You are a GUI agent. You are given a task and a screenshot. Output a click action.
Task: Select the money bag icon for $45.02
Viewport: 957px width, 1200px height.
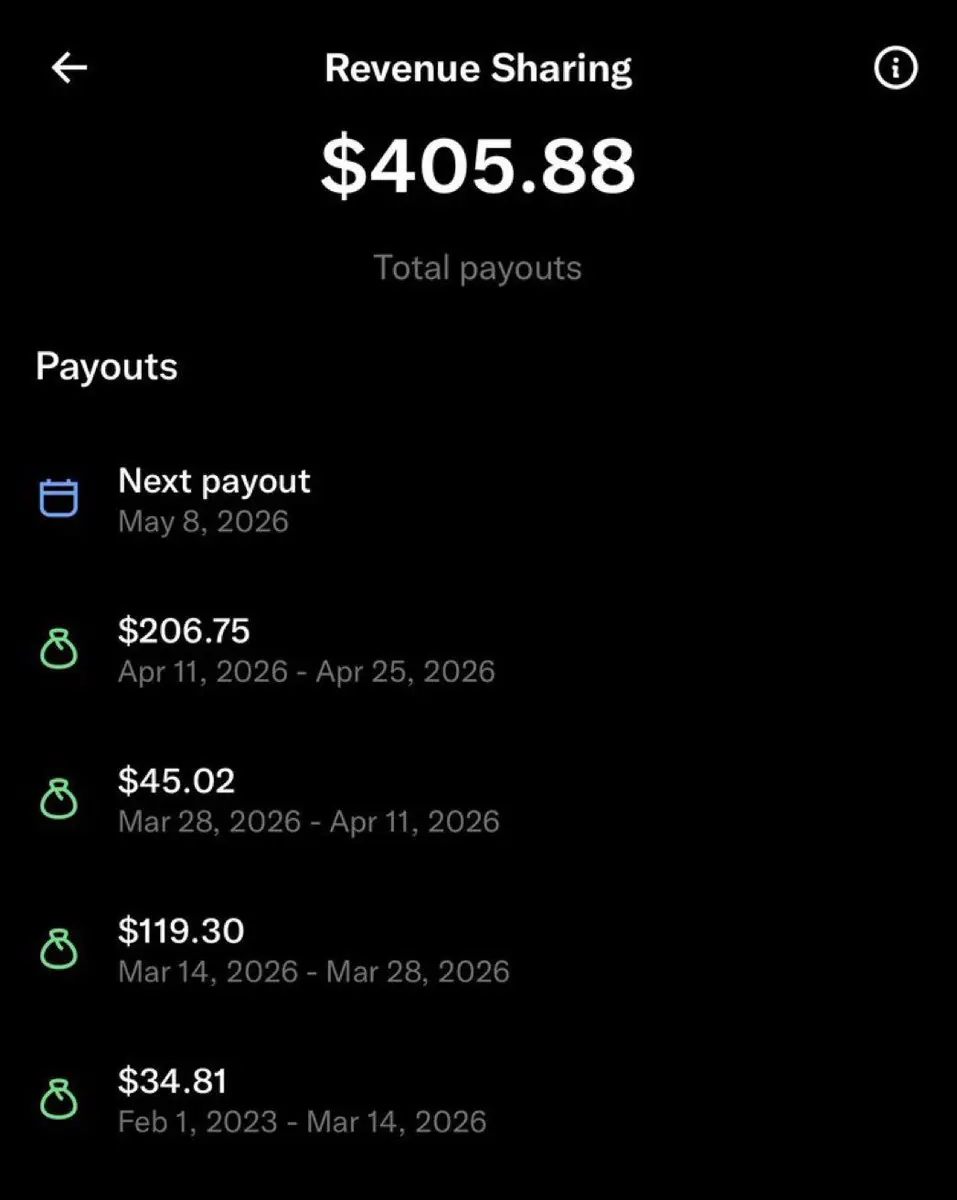58,800
